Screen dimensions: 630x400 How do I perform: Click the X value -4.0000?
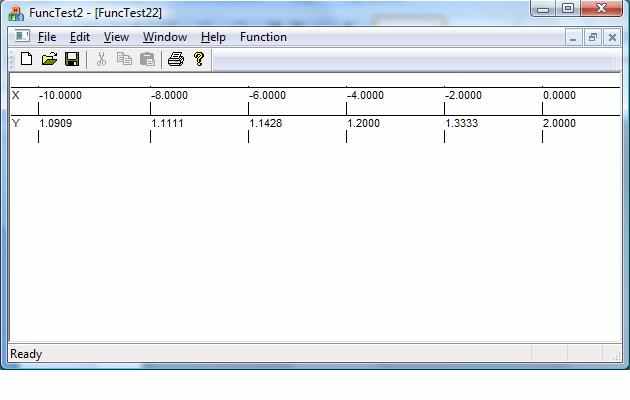[365, 96]
